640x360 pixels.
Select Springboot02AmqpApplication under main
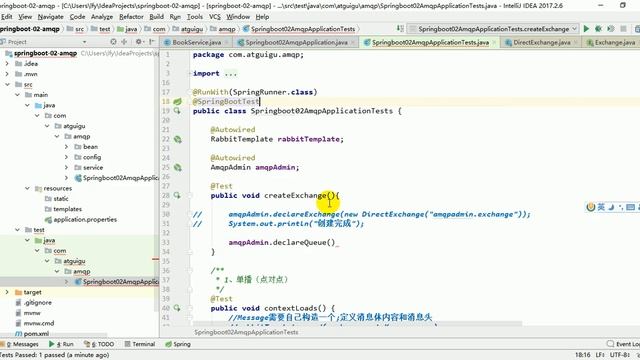[x=117, y=178]
